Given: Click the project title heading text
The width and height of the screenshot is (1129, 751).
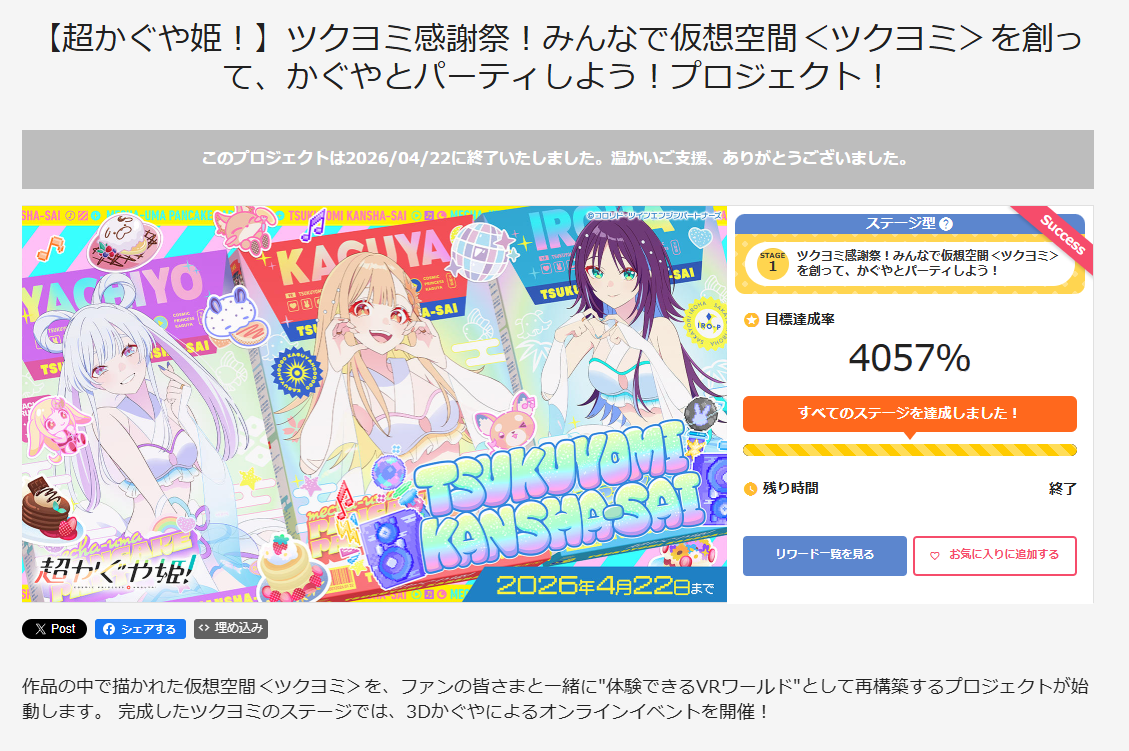Looking at the screenshot, I should pos(564,57).
